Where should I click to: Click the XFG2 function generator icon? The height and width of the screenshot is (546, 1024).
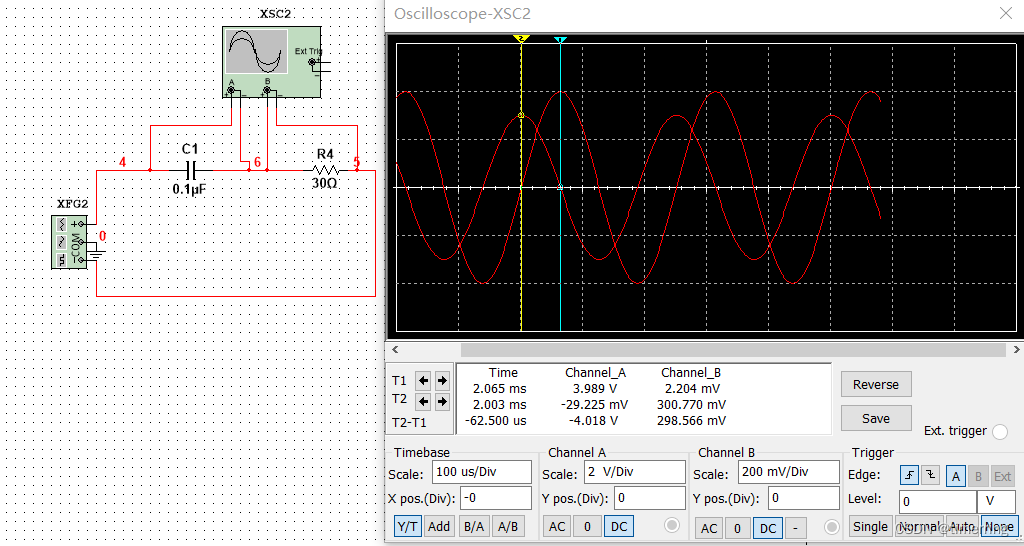(x=69, y=242)
